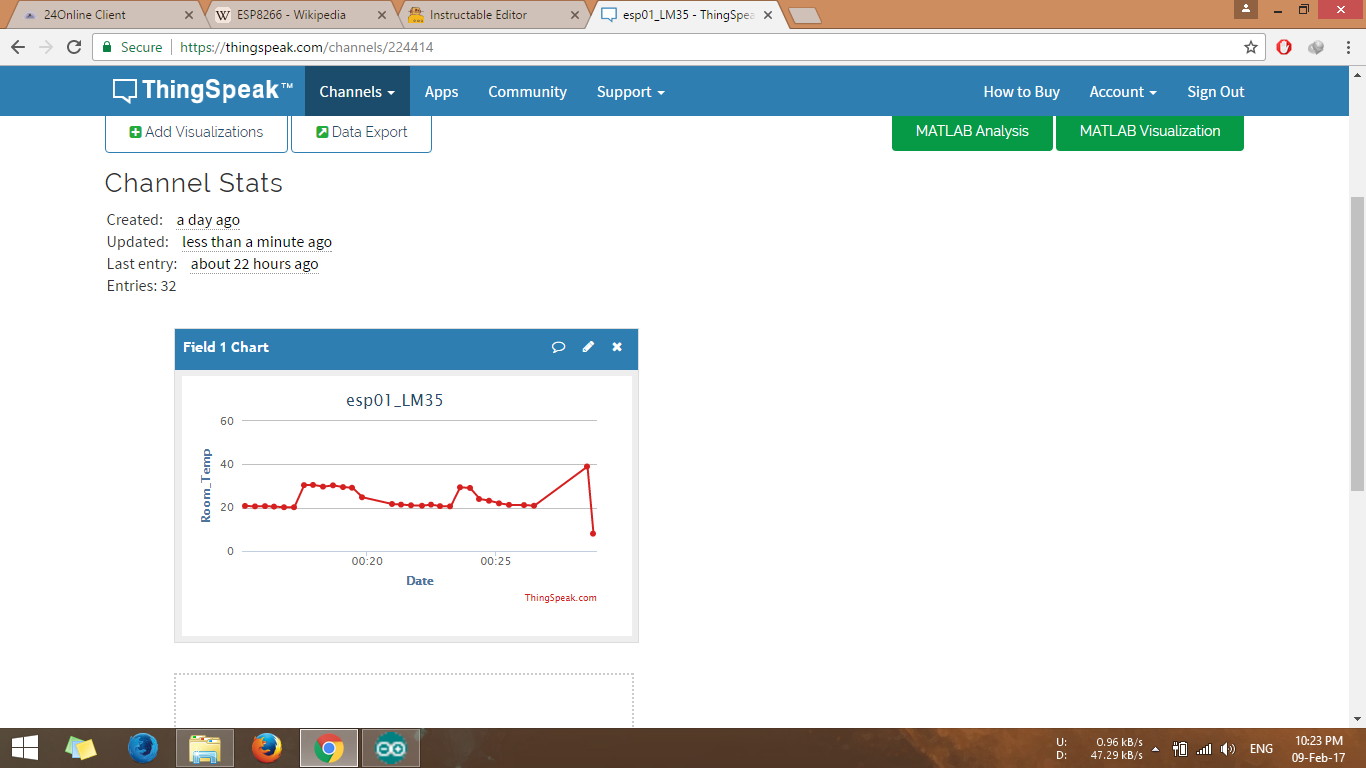
Task: Expand the Support dropdown
Action: pyautogui.click(x=629, y=91)
